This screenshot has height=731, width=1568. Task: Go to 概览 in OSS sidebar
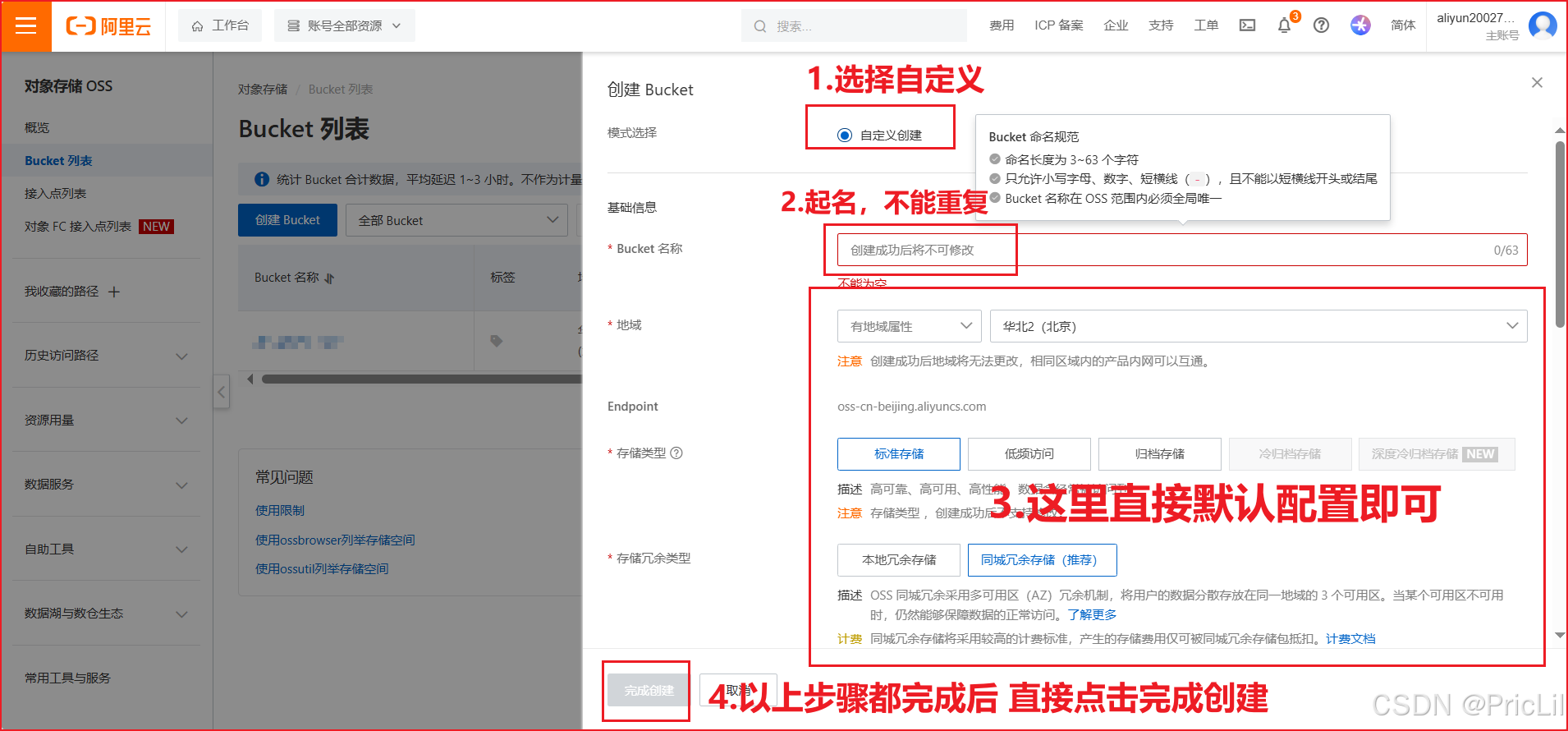click(x=37, y=127)
